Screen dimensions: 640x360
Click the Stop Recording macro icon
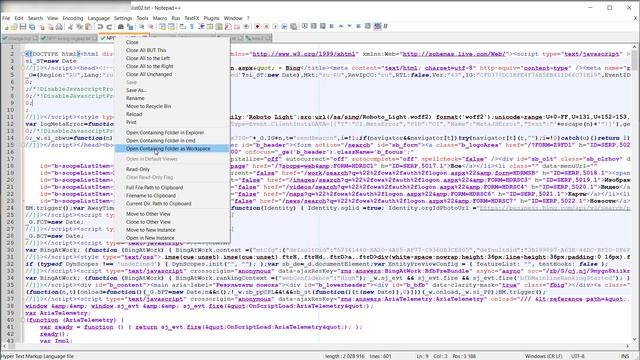pos(266,27)
